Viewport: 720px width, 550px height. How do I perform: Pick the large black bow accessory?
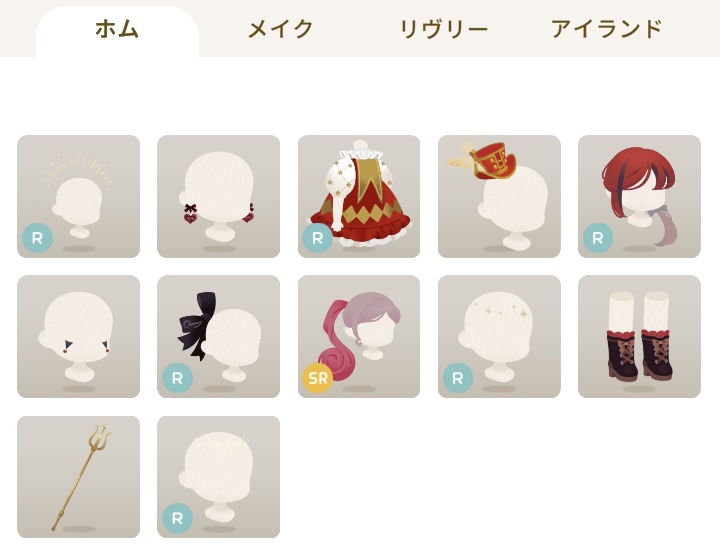(219, 337)
